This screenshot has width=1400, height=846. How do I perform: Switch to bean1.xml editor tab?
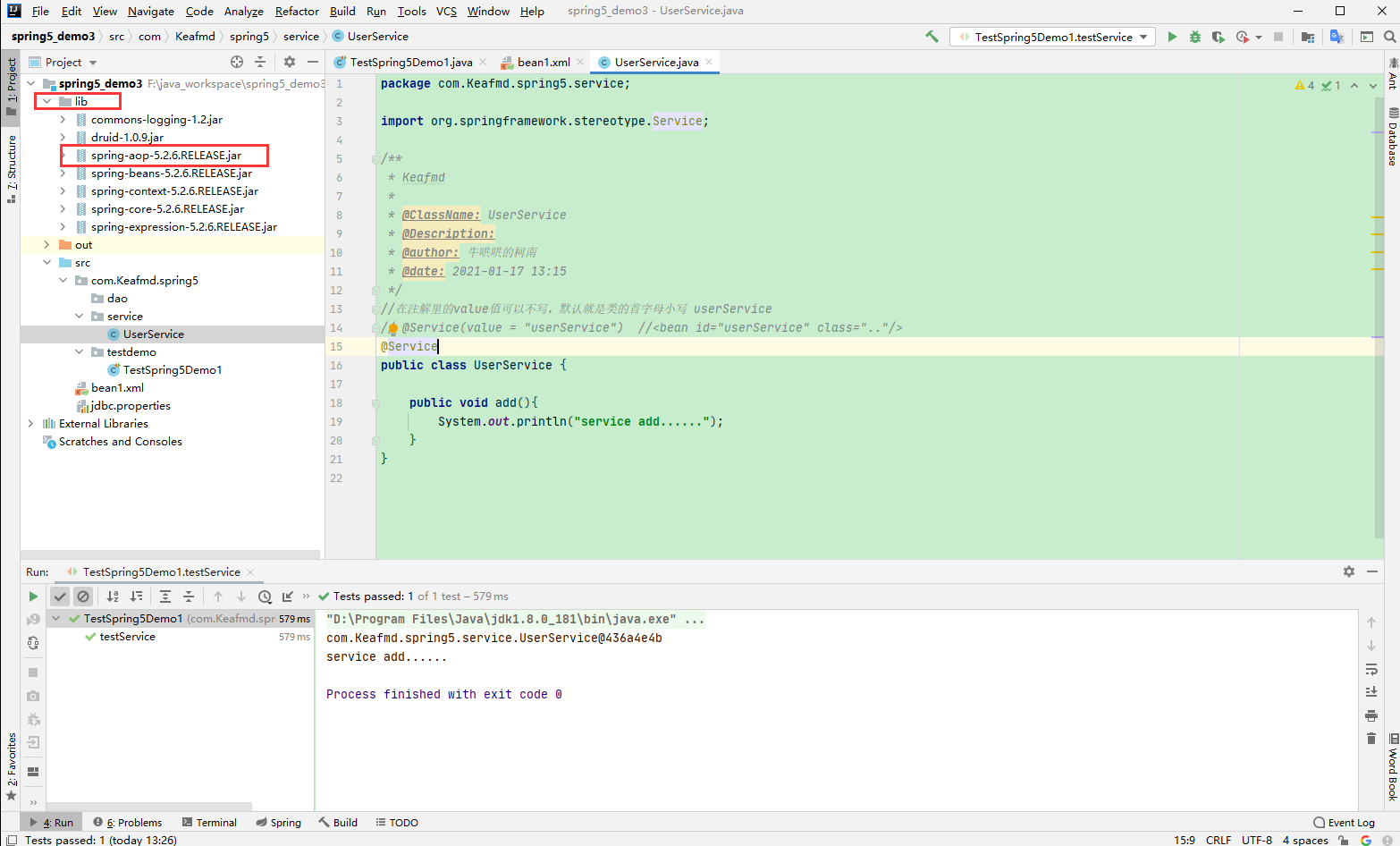click(x=544, y=62)
